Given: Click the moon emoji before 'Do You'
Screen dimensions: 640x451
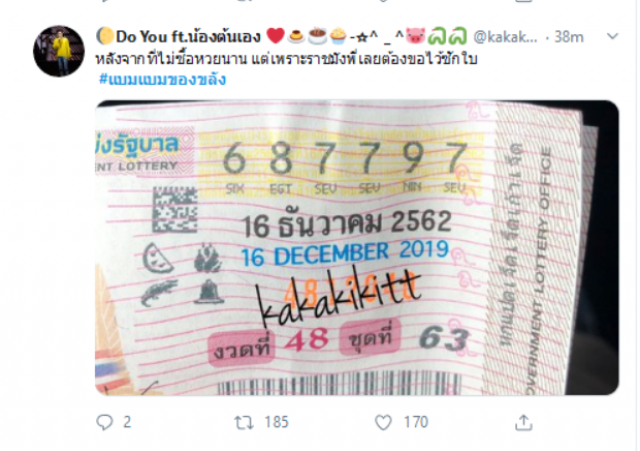Looking at the screenshot, I should point(105,36).
